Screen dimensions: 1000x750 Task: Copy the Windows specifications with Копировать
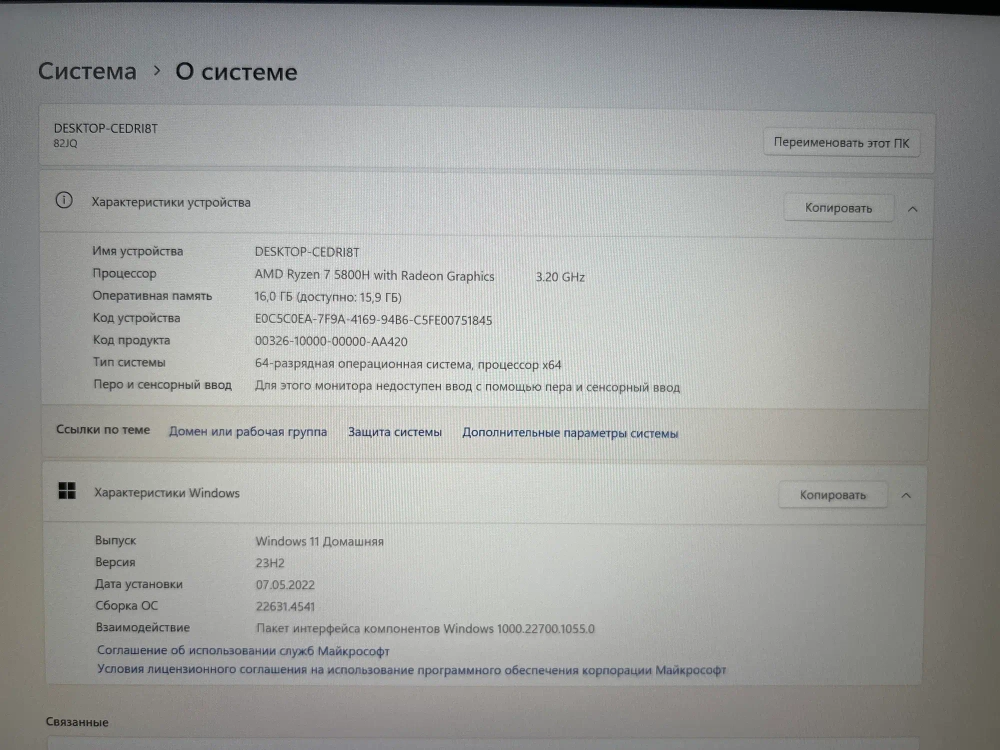pos(832,494)
